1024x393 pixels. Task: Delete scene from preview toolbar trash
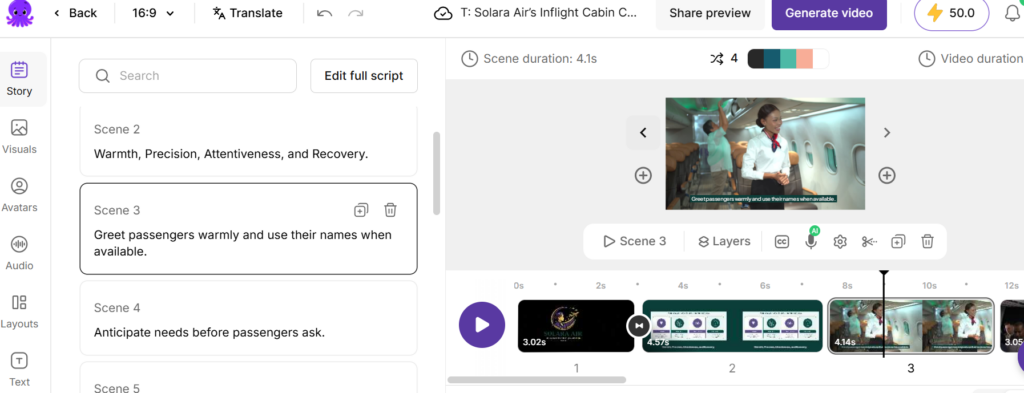pos(927,242)
